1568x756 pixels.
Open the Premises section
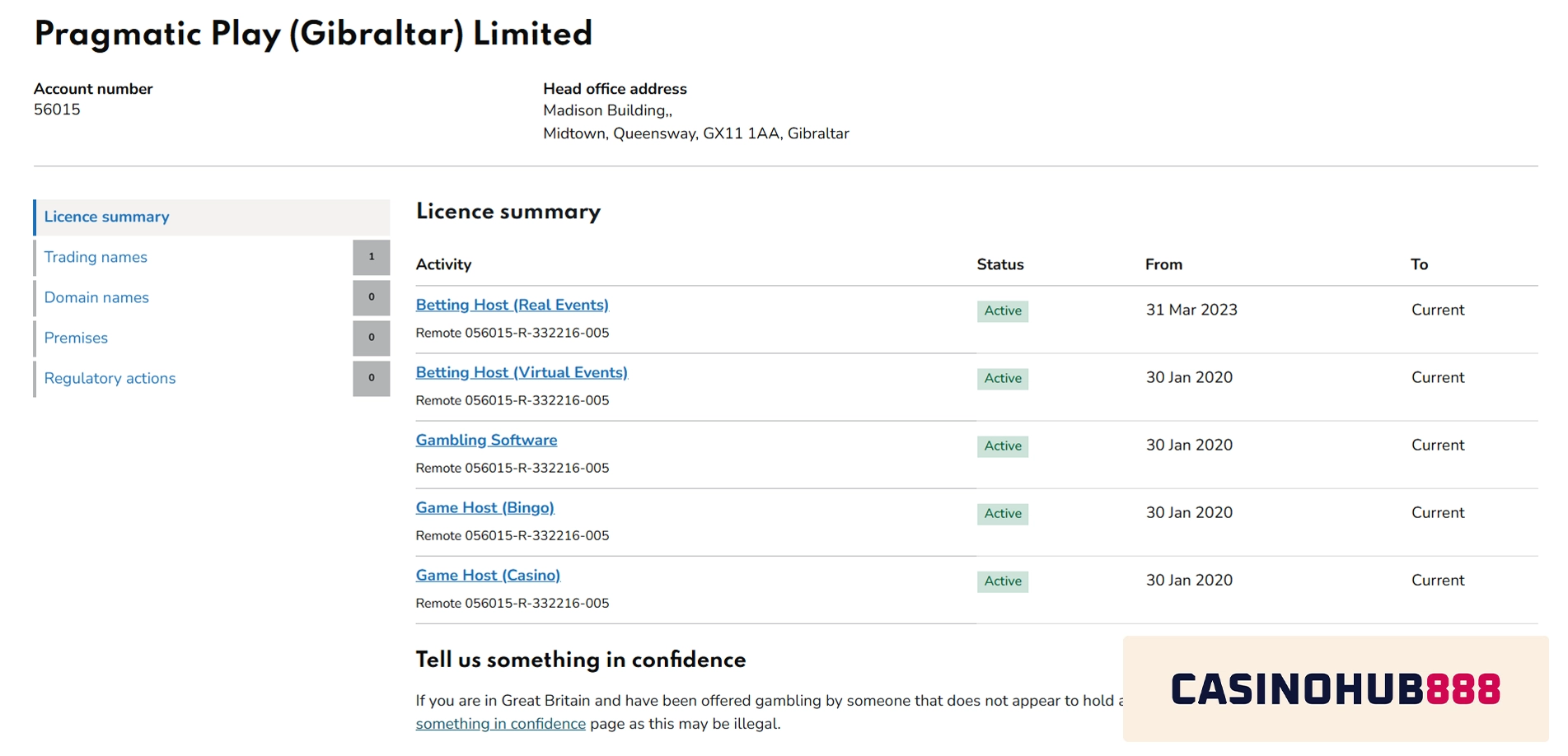[76, 338]
